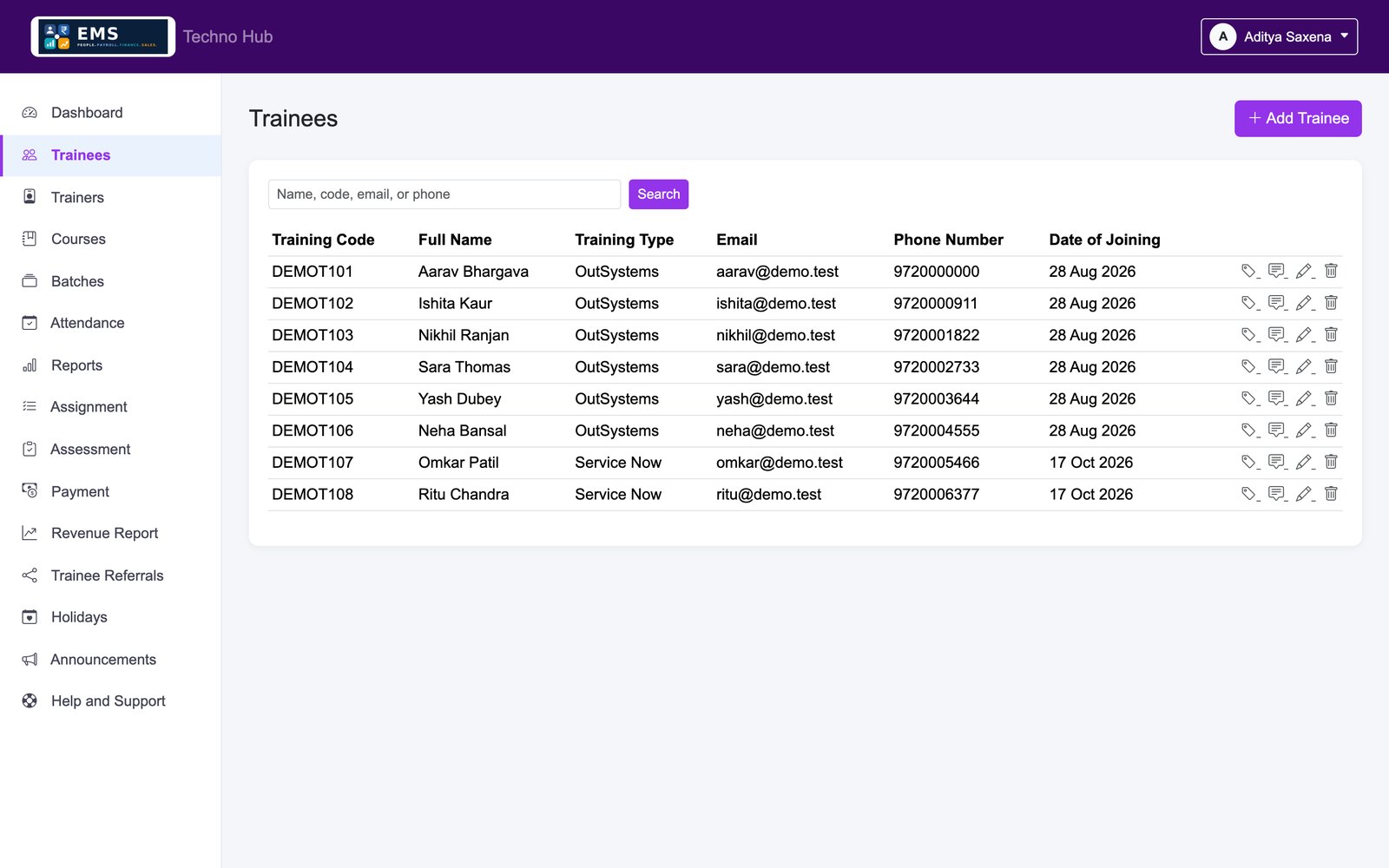Click the tag icon for Omkar Patil
1389x868 pixels.
point(1248,462)
